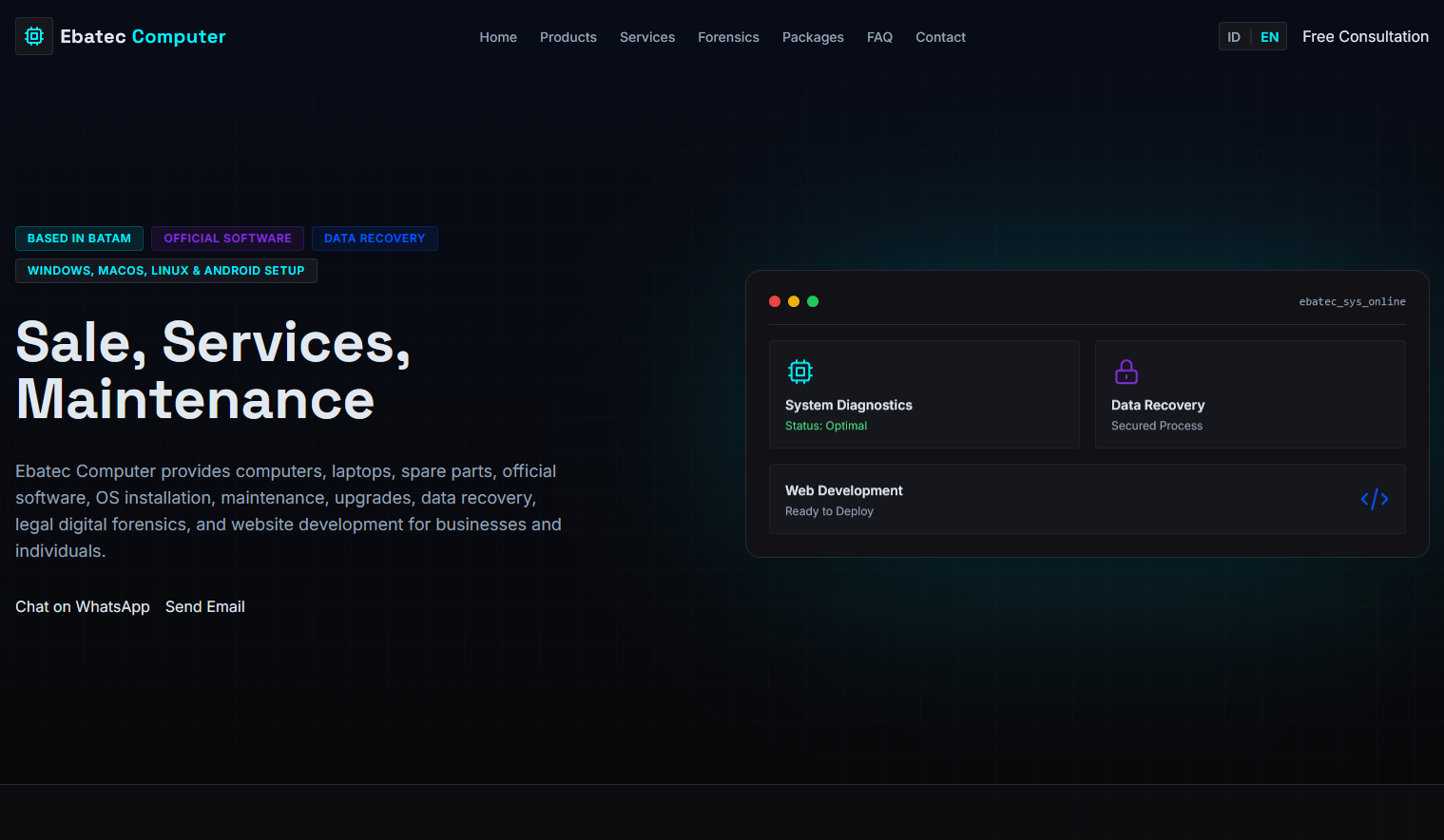This screenshot has width=1444, height=840.
Task: Select the System Diagnostics card title
Action: coord(849,405)
